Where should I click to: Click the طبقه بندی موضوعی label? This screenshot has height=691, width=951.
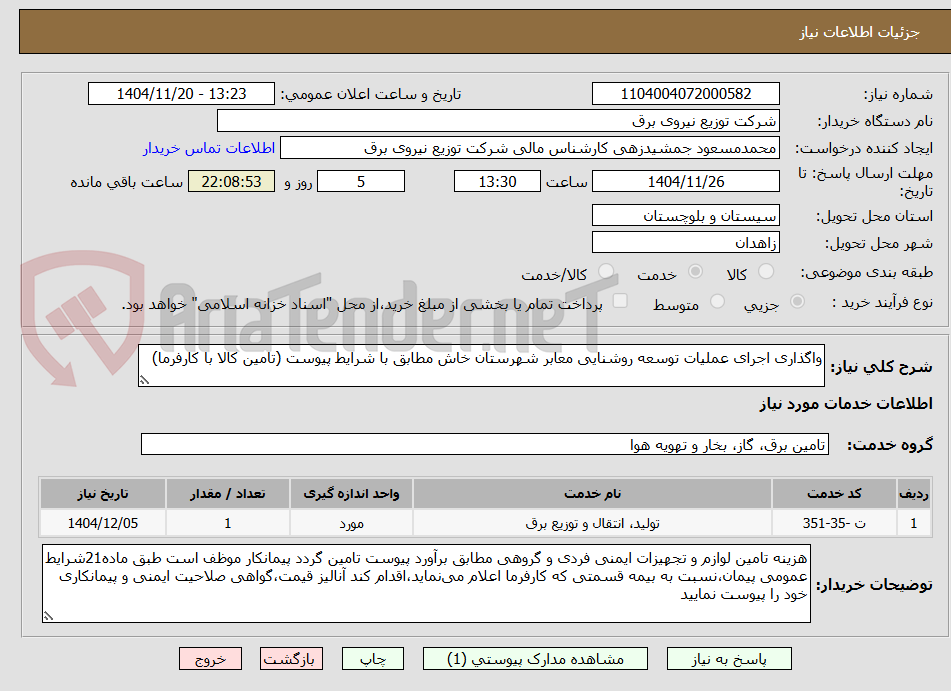(x=867, y=272)
